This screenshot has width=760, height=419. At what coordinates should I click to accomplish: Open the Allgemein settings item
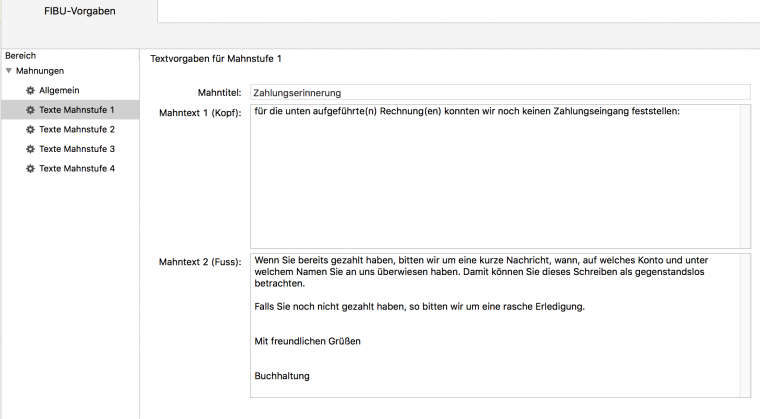coord(59,91)
